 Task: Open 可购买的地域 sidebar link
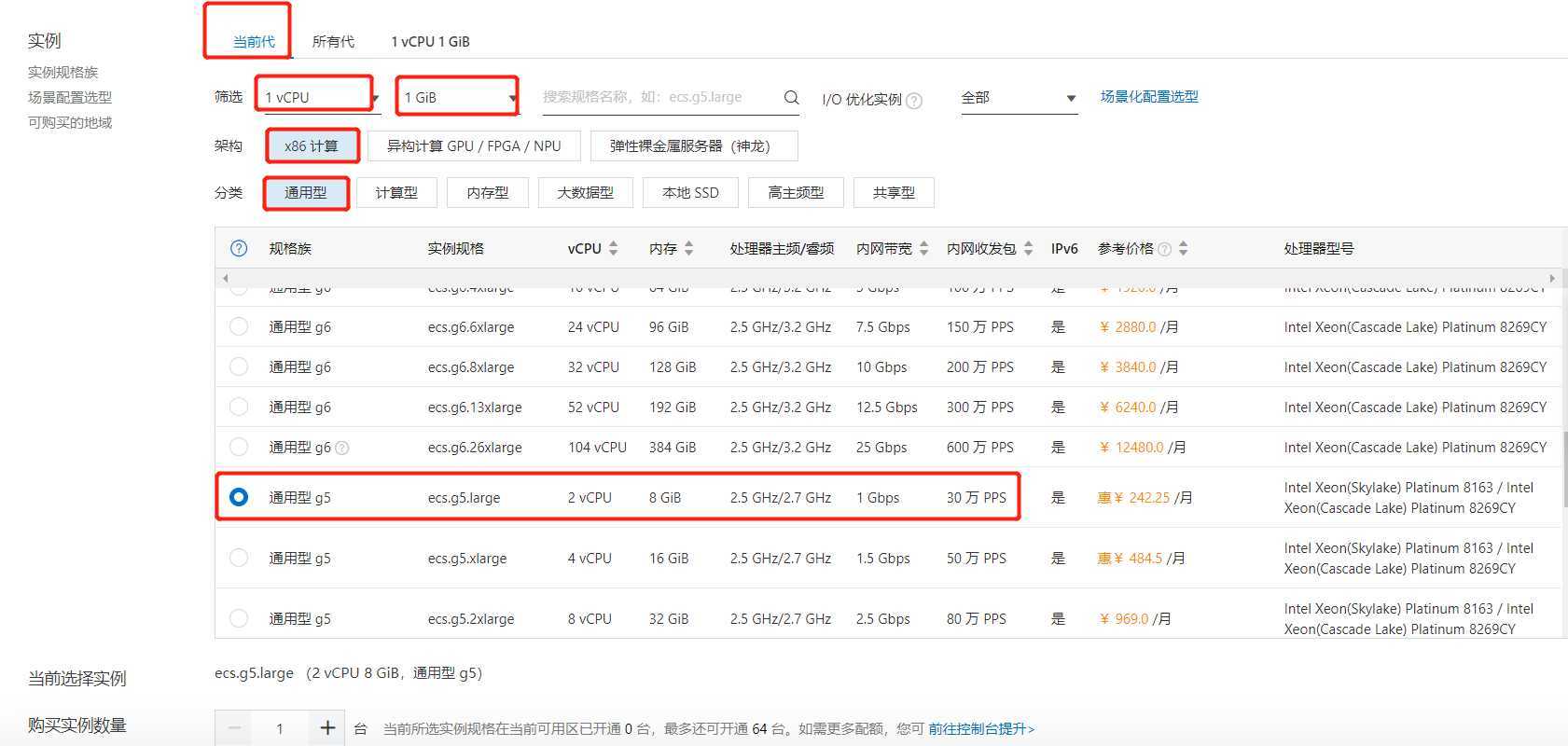[x=70, y=122]
